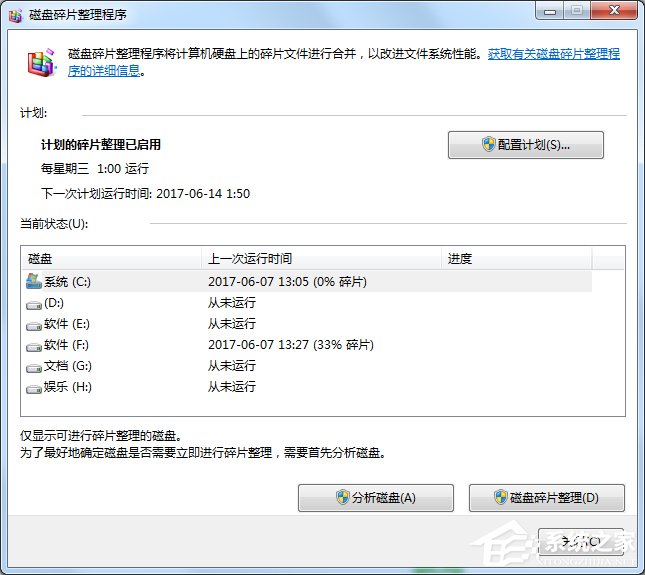Select the 文档 (G:) drive icon
The image size is (645, 575).
33,366
